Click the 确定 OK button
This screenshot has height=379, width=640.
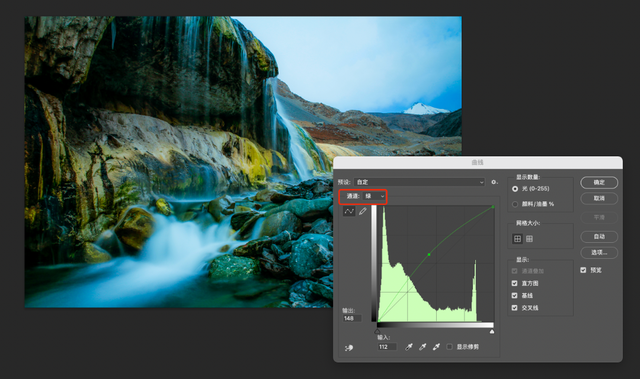599,182
